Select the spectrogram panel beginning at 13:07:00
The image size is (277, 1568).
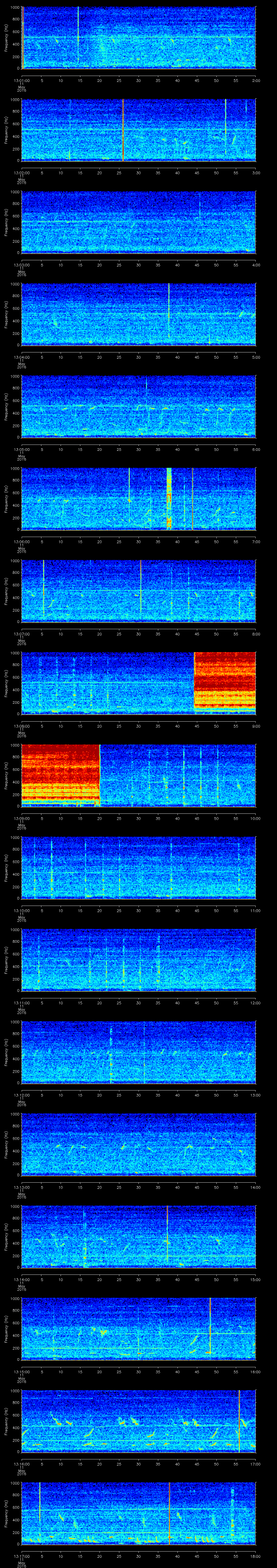point(138,591)
